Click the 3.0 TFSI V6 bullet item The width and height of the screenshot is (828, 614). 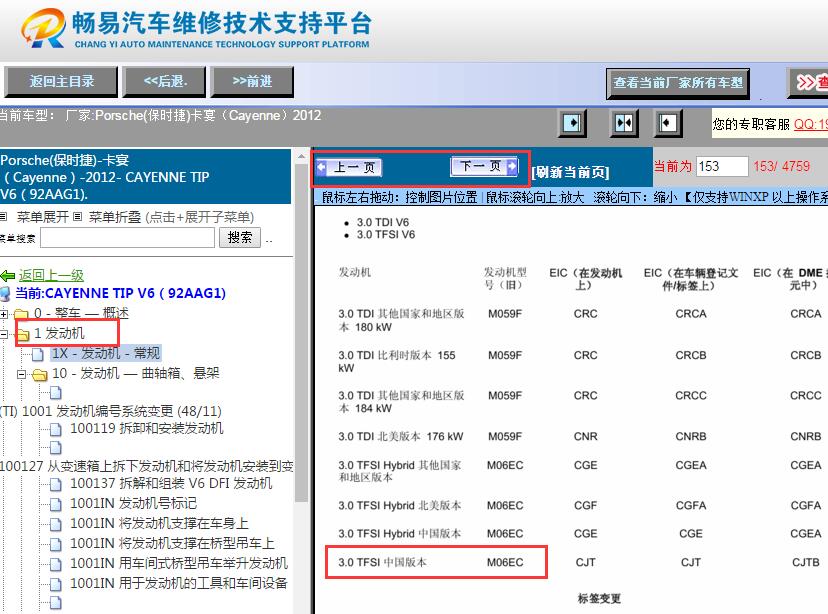385,234
